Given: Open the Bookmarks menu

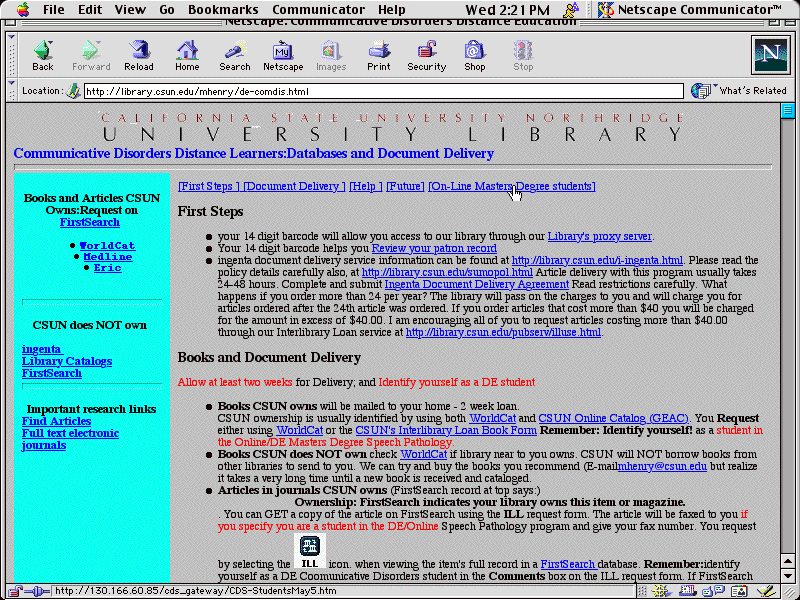Looking at the screenshot, I should point(223,10).
